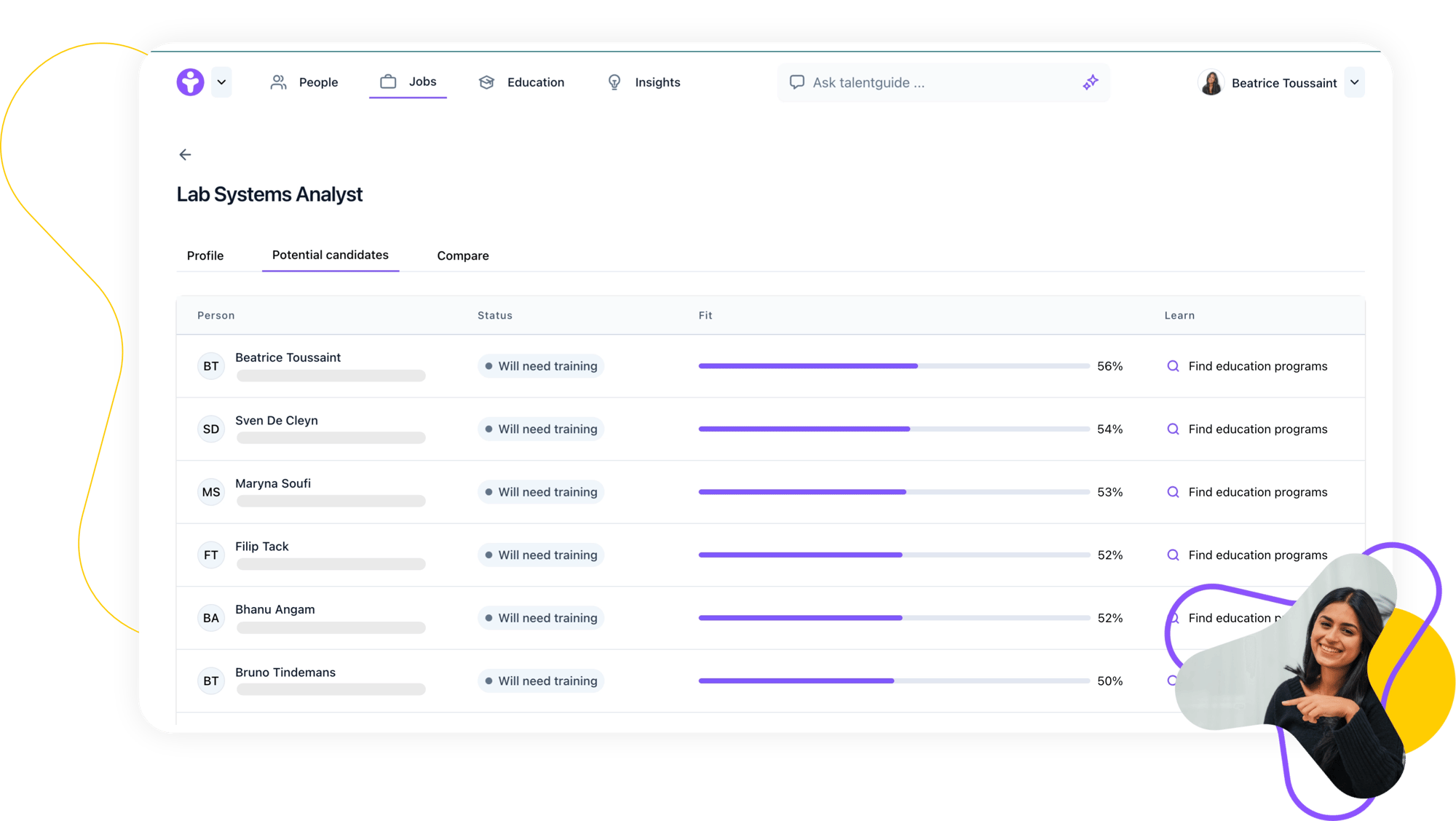Click Find education programs for Maryna Soufi
1456x821 pixels.
pos(1257,492)
